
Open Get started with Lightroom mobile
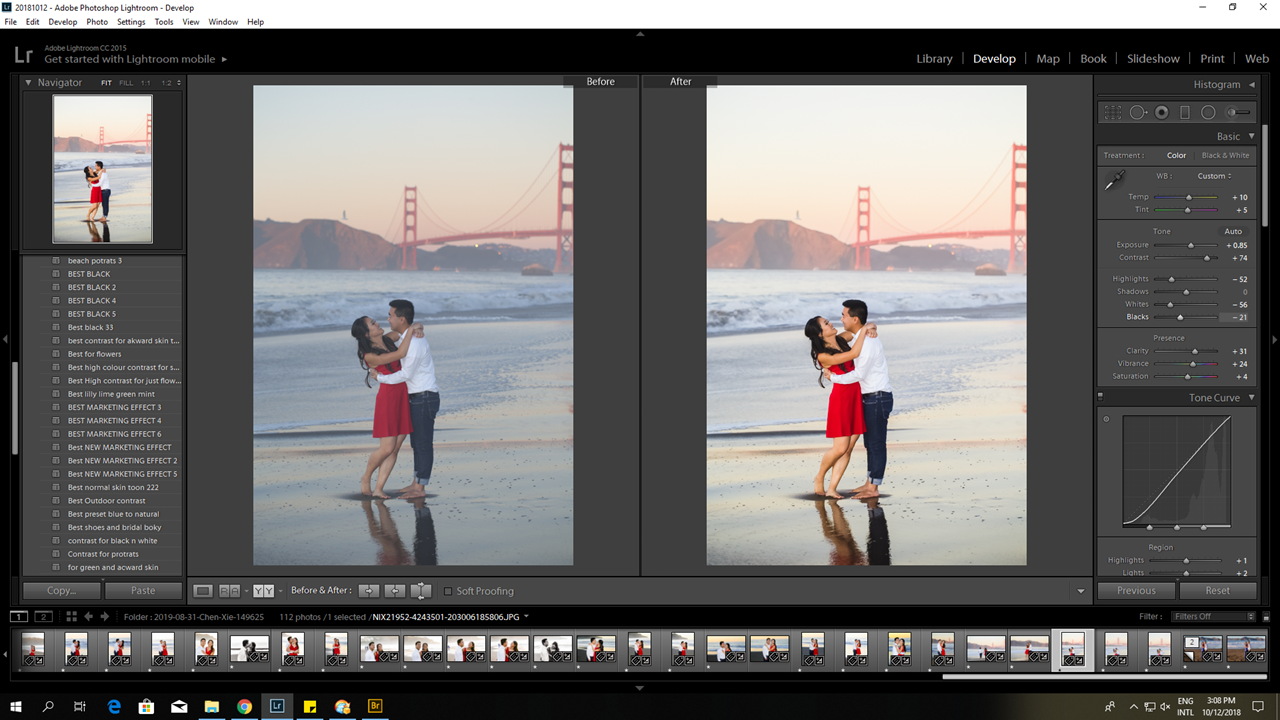coord(130,59)
